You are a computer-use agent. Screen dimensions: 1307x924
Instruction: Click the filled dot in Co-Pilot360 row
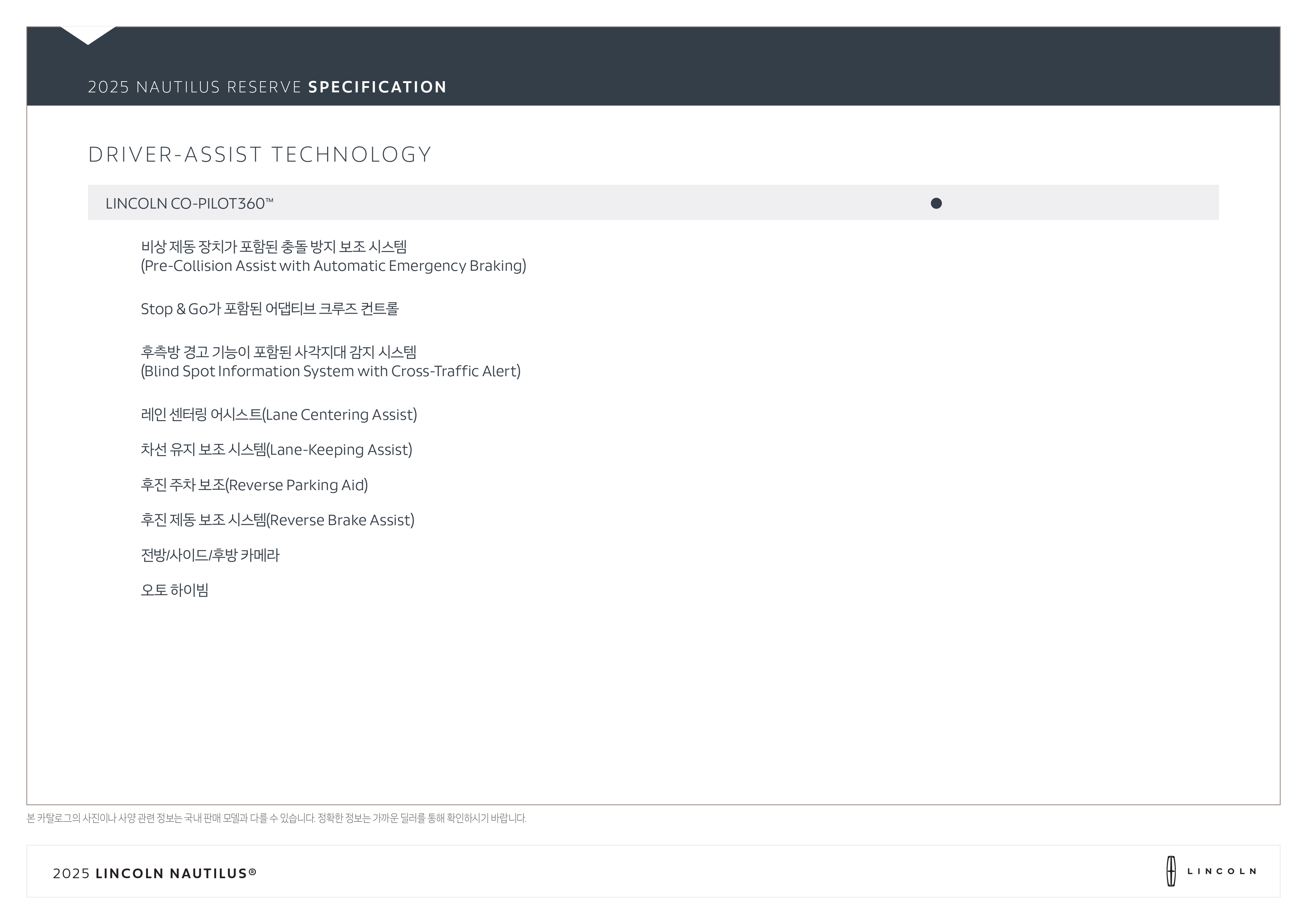click(x=936, y=203)
